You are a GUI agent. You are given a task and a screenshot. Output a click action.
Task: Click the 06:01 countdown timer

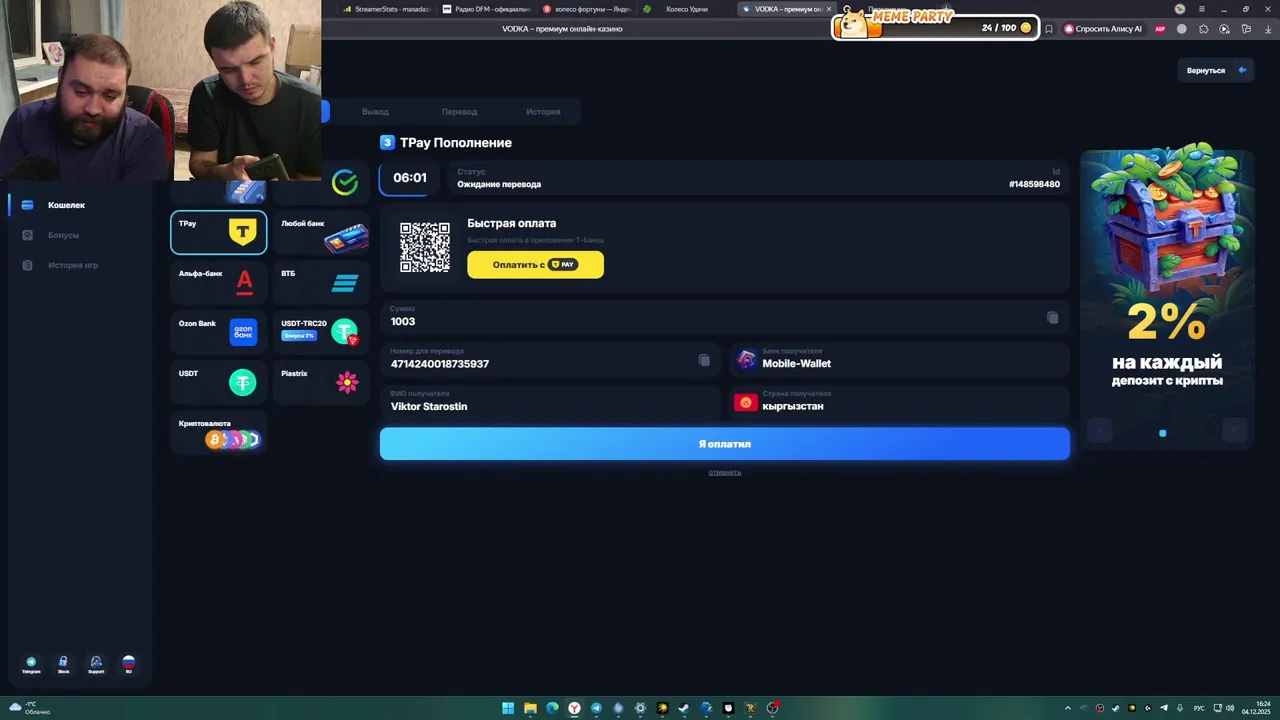click(410, 178)
